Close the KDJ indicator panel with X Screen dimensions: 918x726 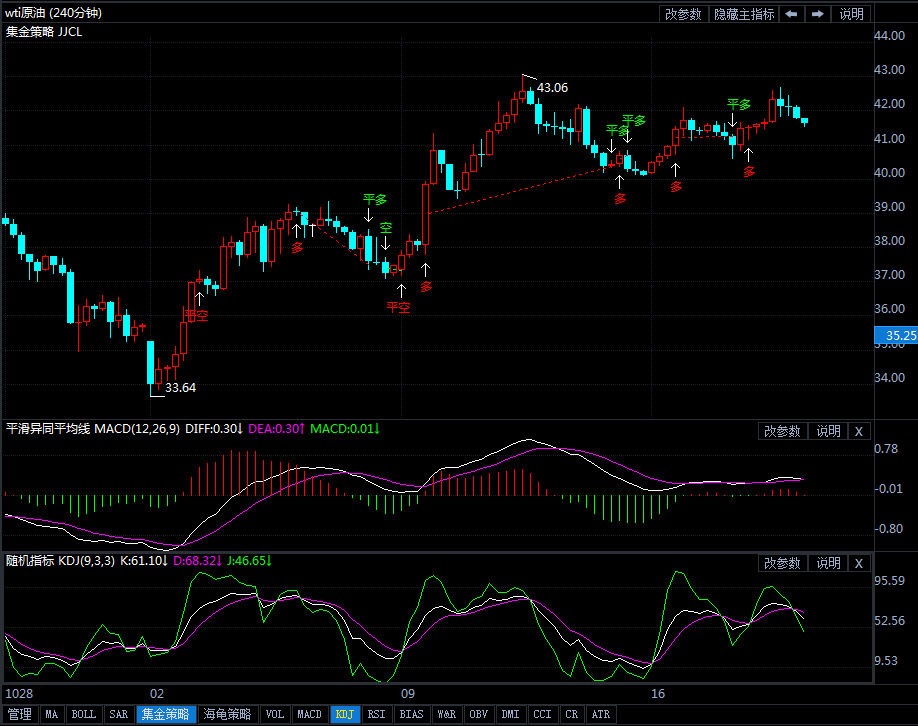[x=859, y=563]
